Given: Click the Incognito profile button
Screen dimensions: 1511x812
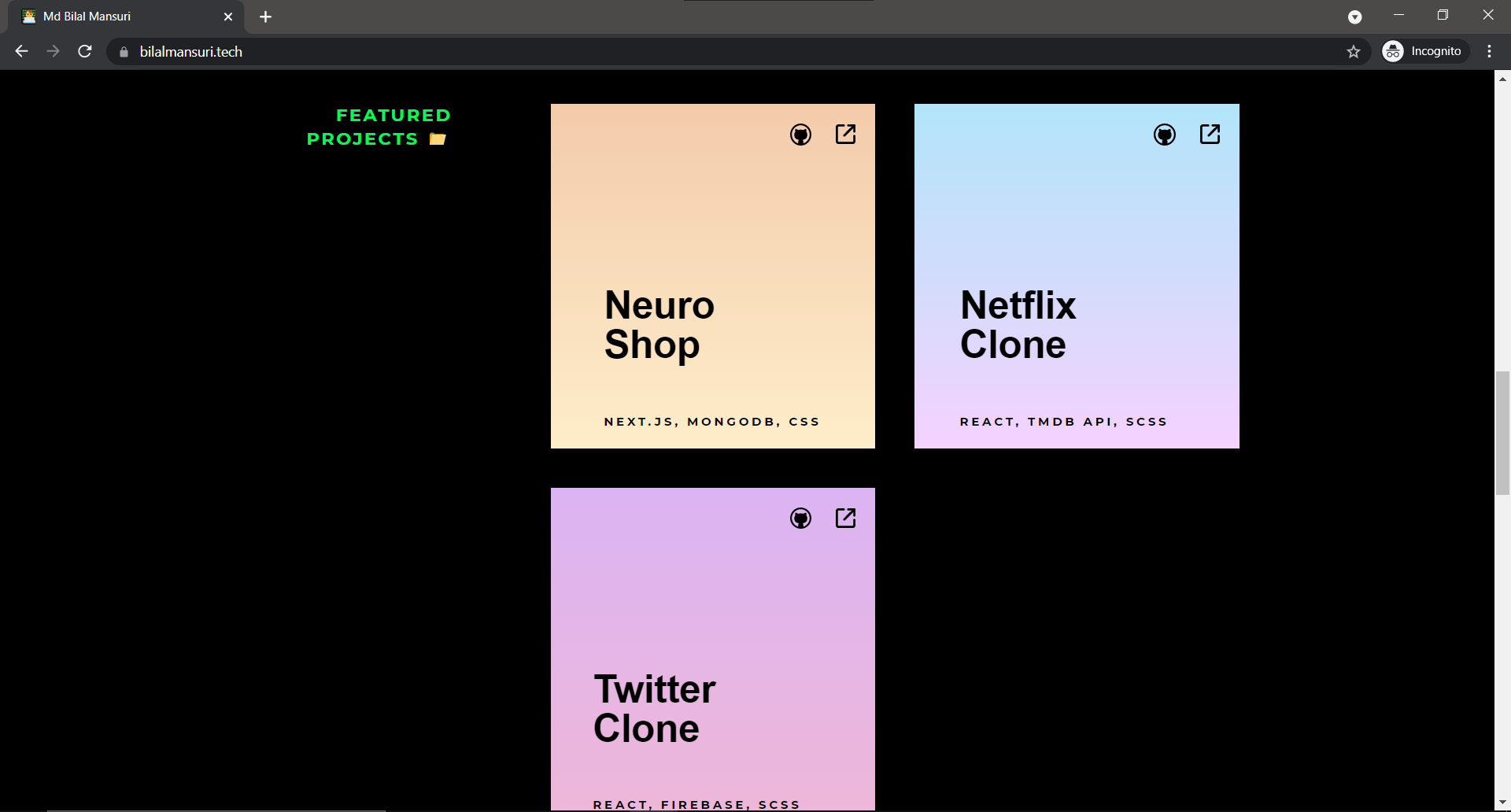Looking at the screenshot, I should (x=1425, y=51).
